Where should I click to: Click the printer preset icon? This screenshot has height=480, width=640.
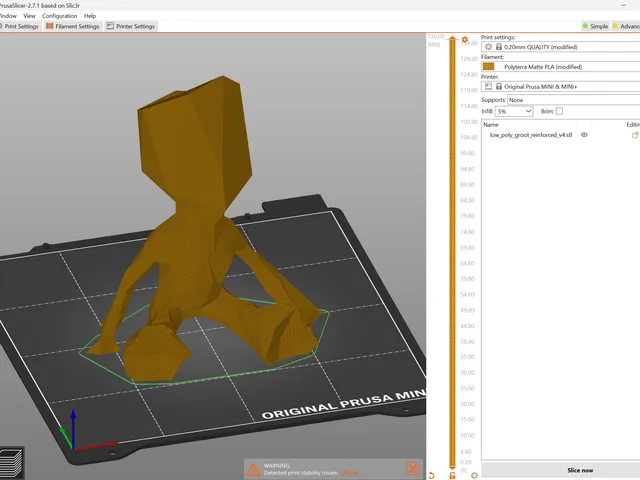[488, 87]
